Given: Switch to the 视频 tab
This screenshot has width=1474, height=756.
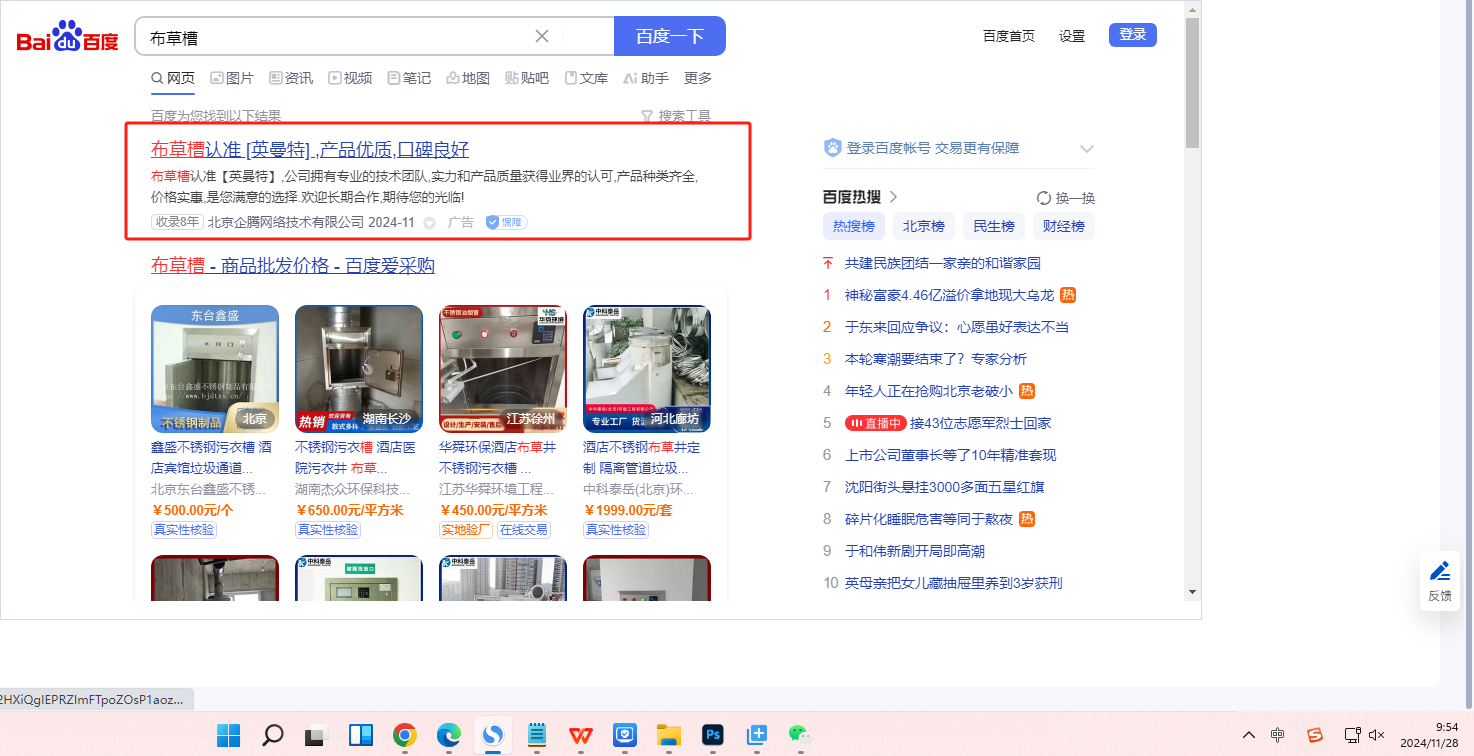Looking at the screenshot, I should tap(350, 78).
